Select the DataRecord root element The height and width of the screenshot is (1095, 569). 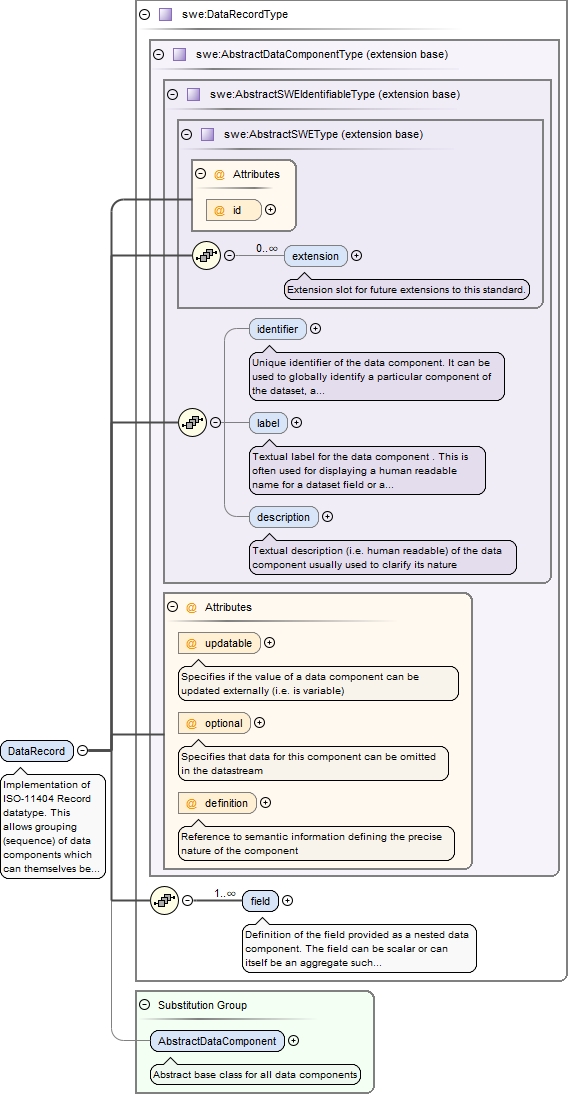37,751
